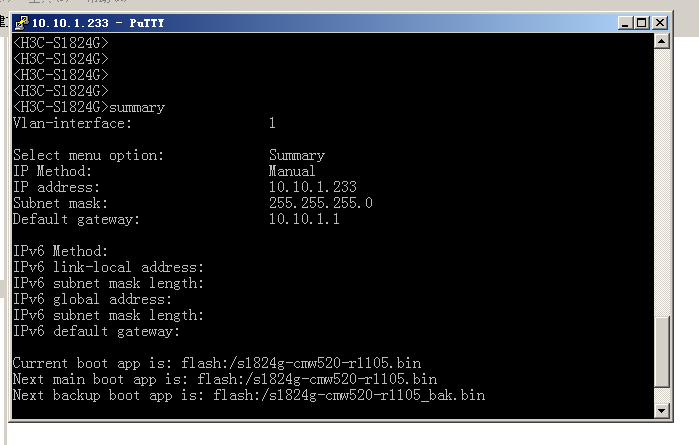Click the 'Vlan-interface' label in terminal
Viewport: 699px width, 445px height.
72,123
